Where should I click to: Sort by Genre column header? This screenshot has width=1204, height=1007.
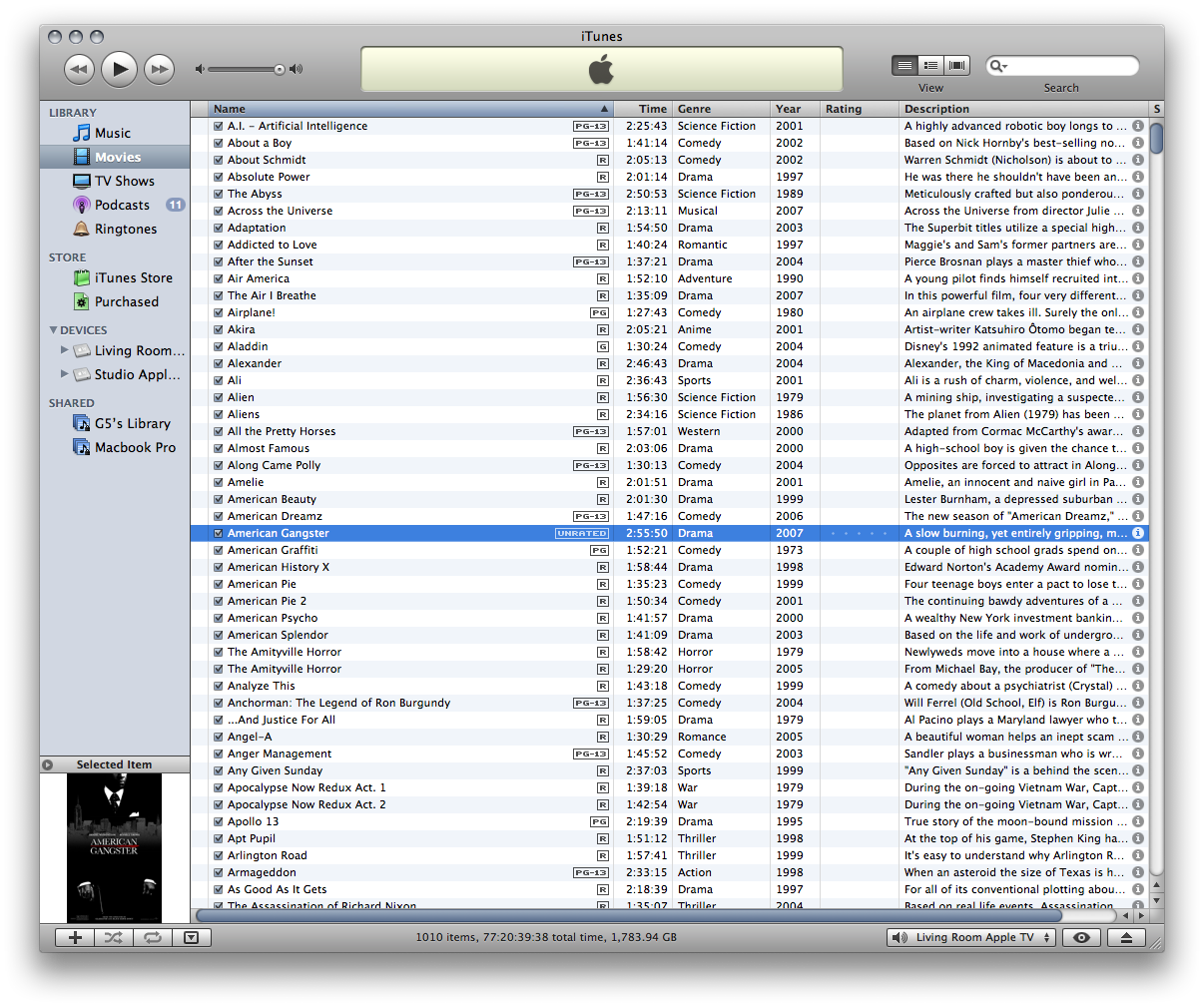(x=722, y=109)
